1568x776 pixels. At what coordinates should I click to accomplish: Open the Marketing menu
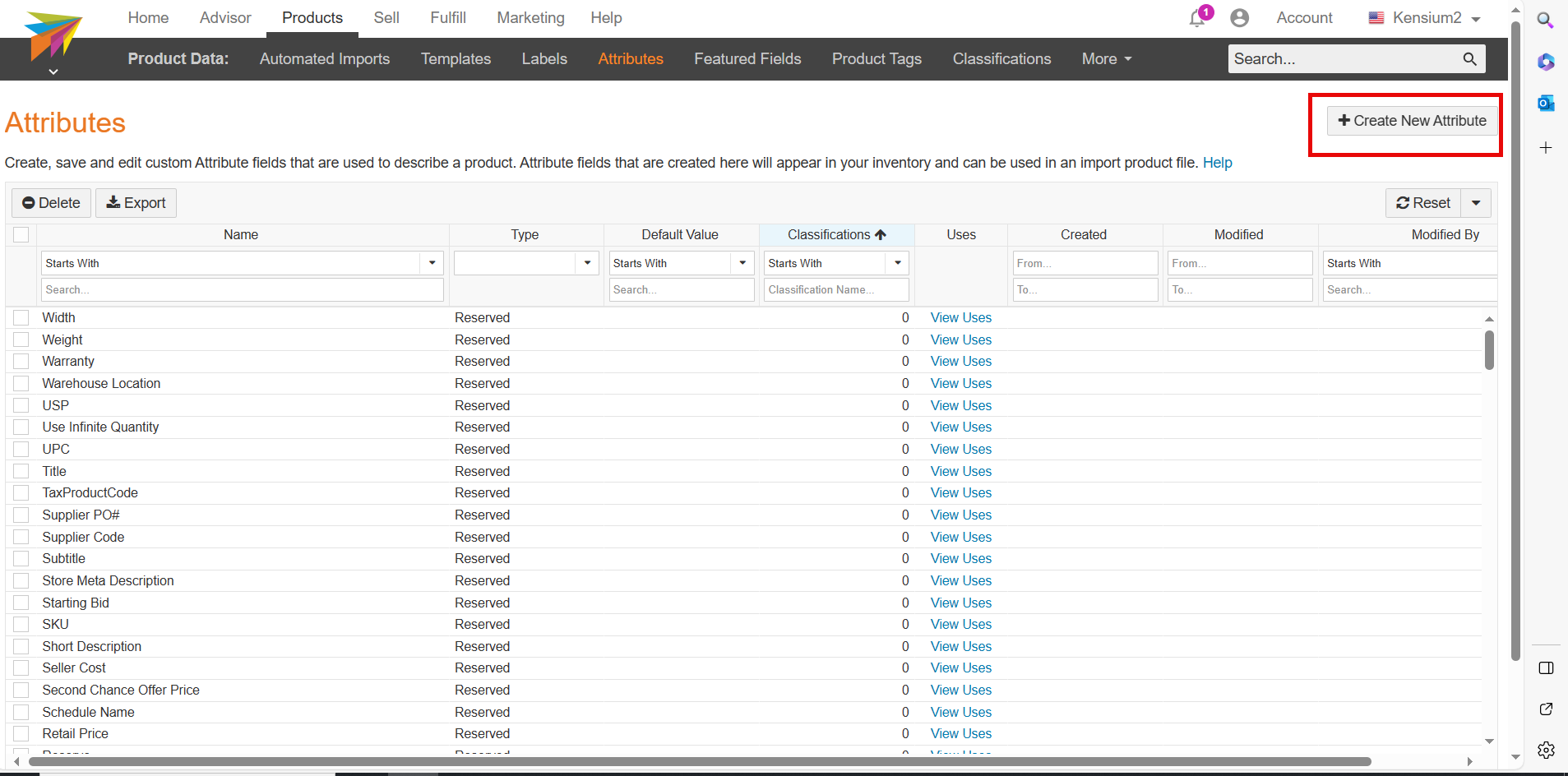(x=530, y=17)
